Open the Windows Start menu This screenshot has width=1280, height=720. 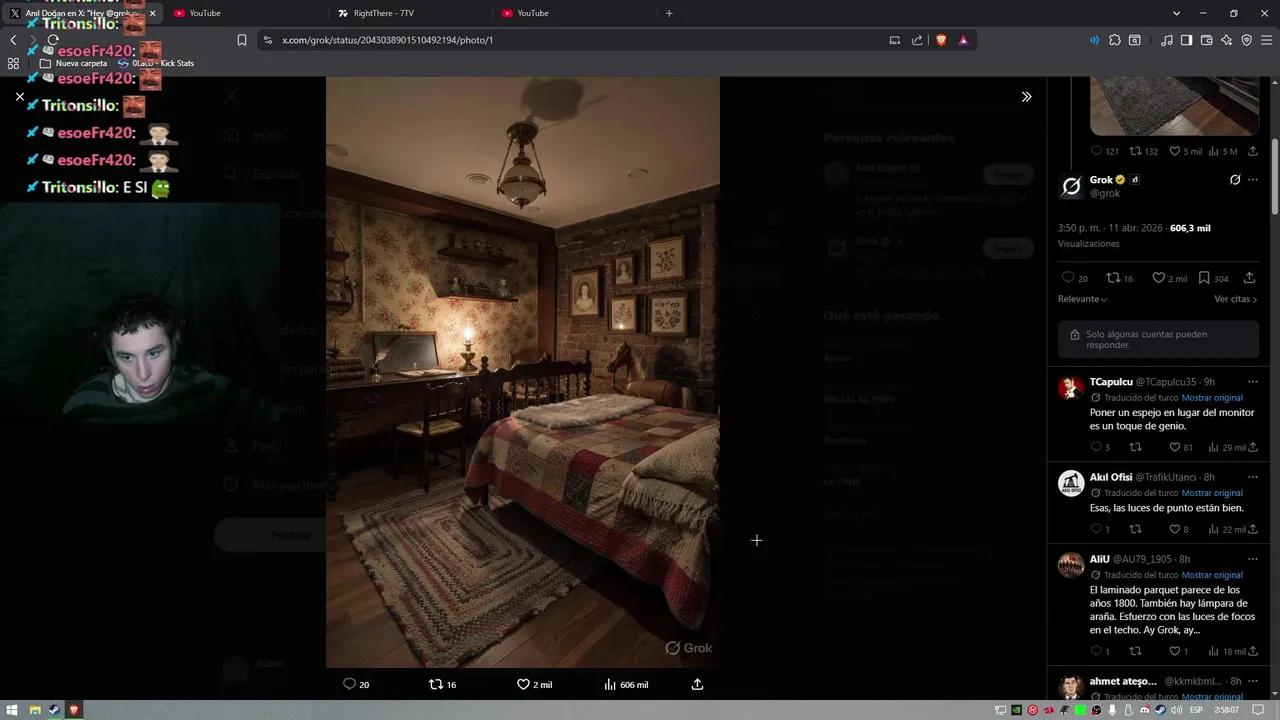pos(13,710)
